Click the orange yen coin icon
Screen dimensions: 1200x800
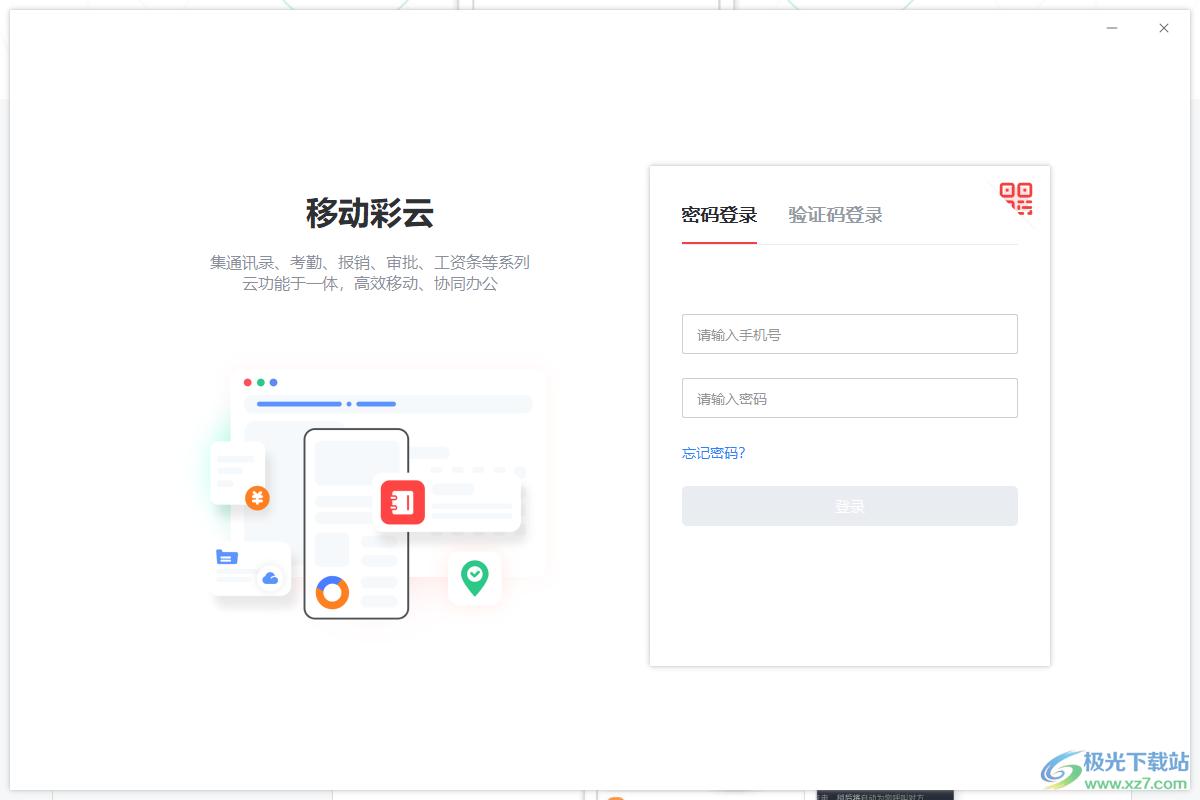pos(257,498)
